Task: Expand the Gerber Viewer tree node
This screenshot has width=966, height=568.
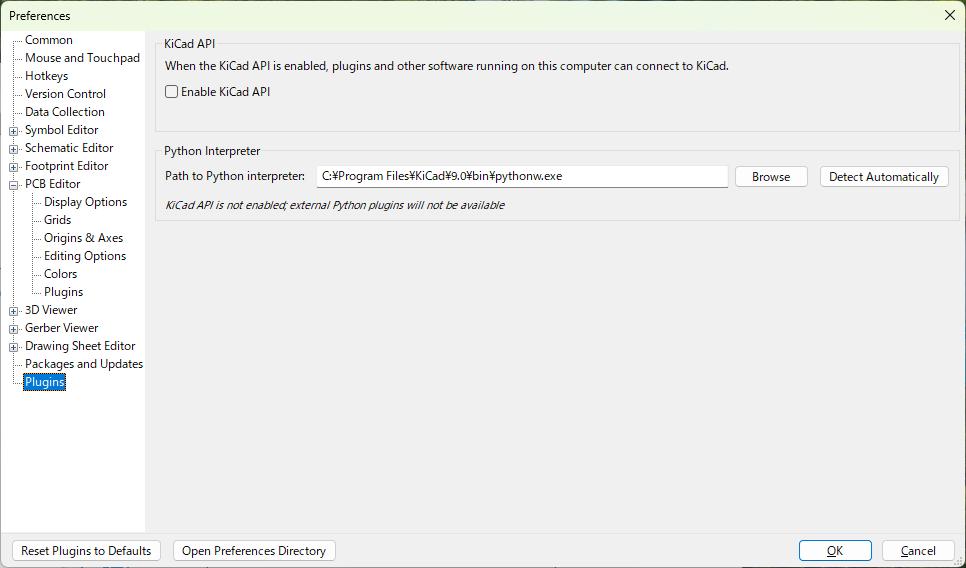Action: 14,328
